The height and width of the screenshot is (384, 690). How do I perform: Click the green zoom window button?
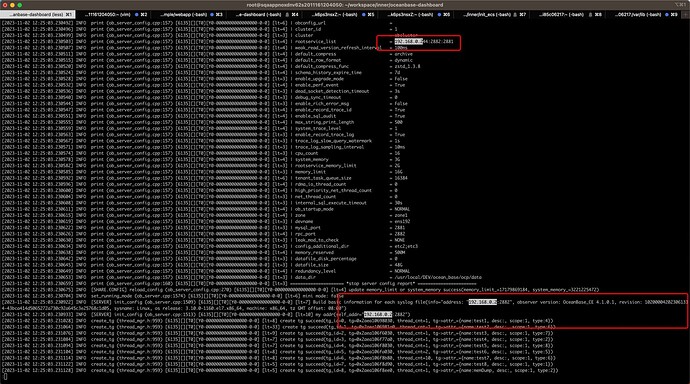(x=20, y=5)
